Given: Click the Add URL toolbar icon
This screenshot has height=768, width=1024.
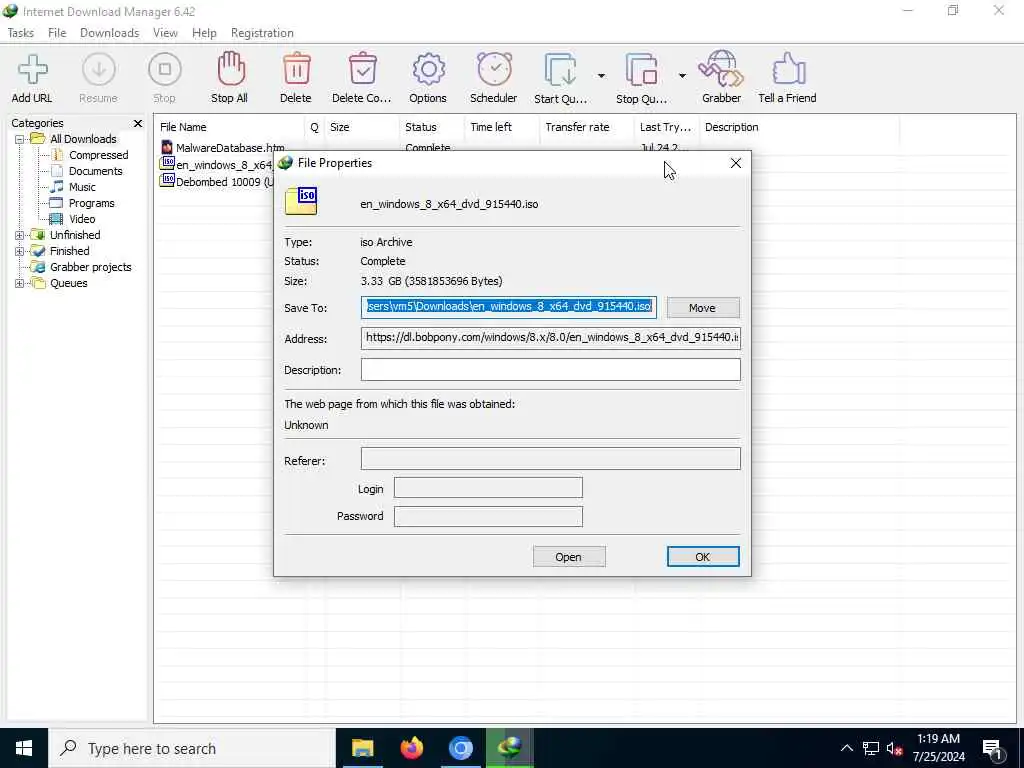Looking at the screenshot, I should [33, 70].
